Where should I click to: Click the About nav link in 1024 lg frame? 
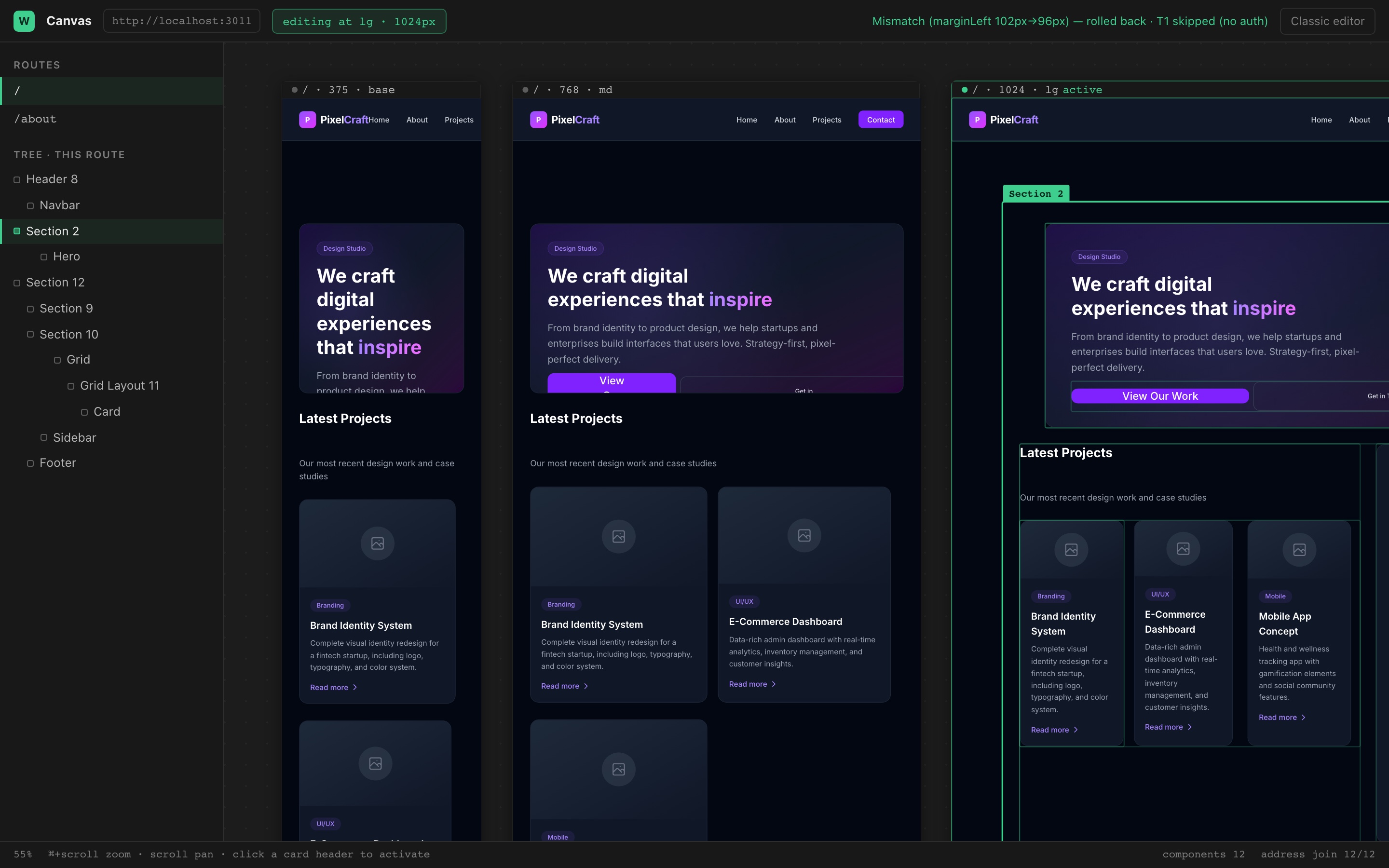(1359, 120)
